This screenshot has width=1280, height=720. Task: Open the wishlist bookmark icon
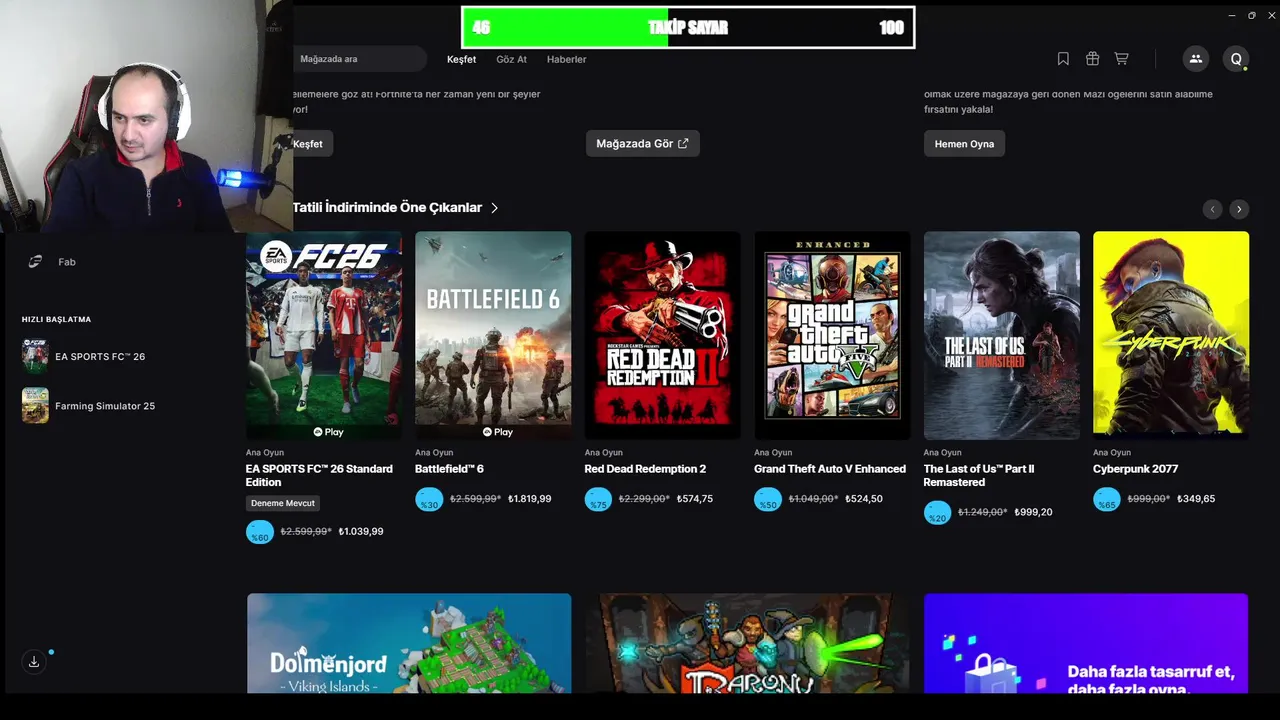[1063, 59]
